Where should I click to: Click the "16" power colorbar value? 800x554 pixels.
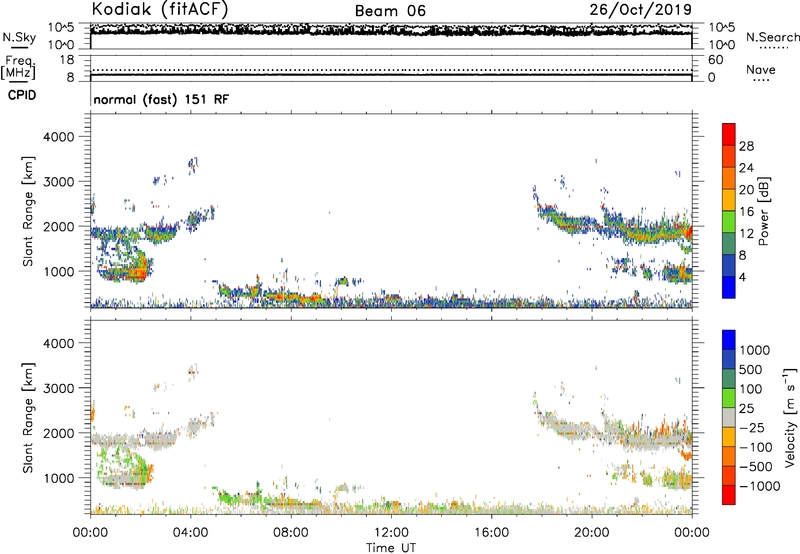click(x=746, y=212)
